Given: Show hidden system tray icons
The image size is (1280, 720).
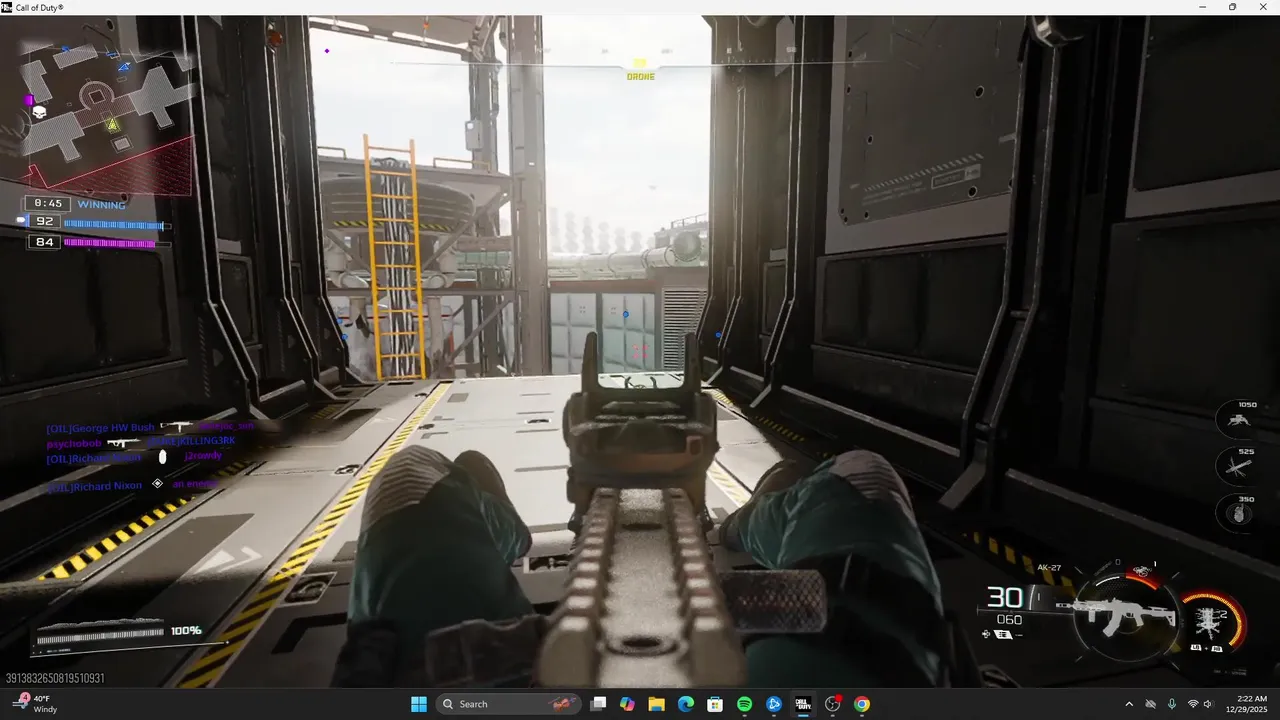Looking at the screenshot, I should coord(1129,704).
